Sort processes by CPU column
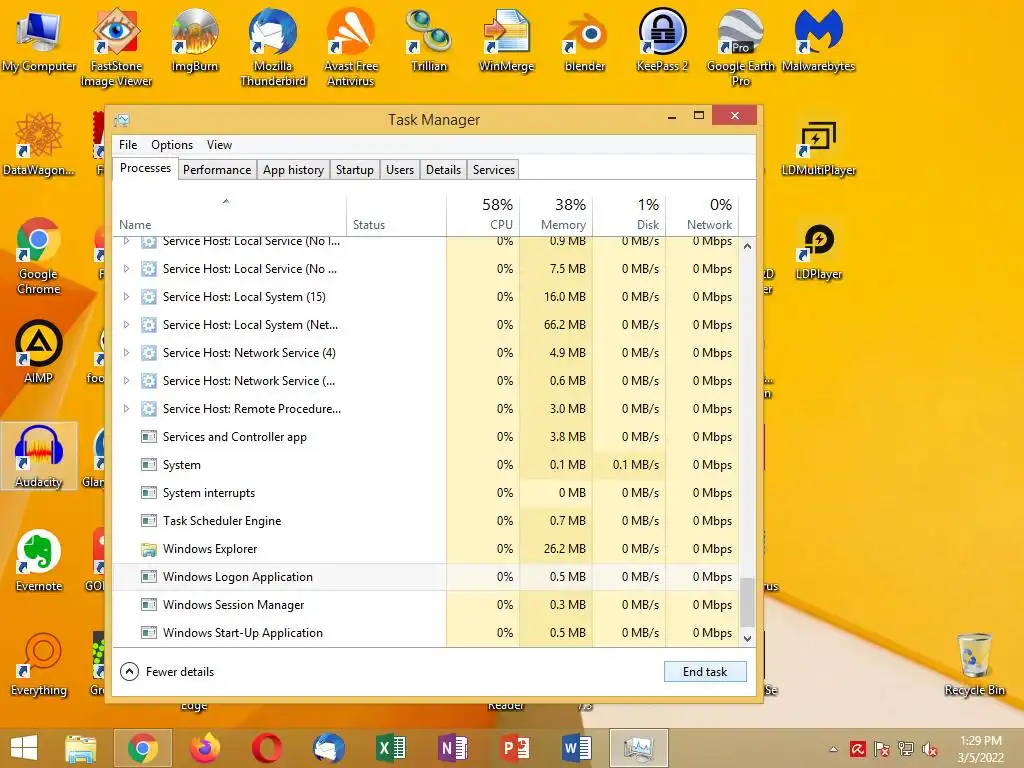This screenshot has height=768, width=1024. 483,214
